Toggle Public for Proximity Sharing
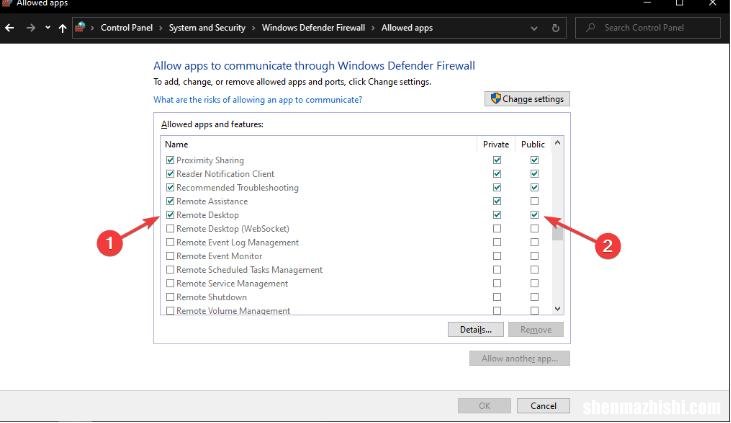This screenshot has height=423, width=731. coord(534,160)
